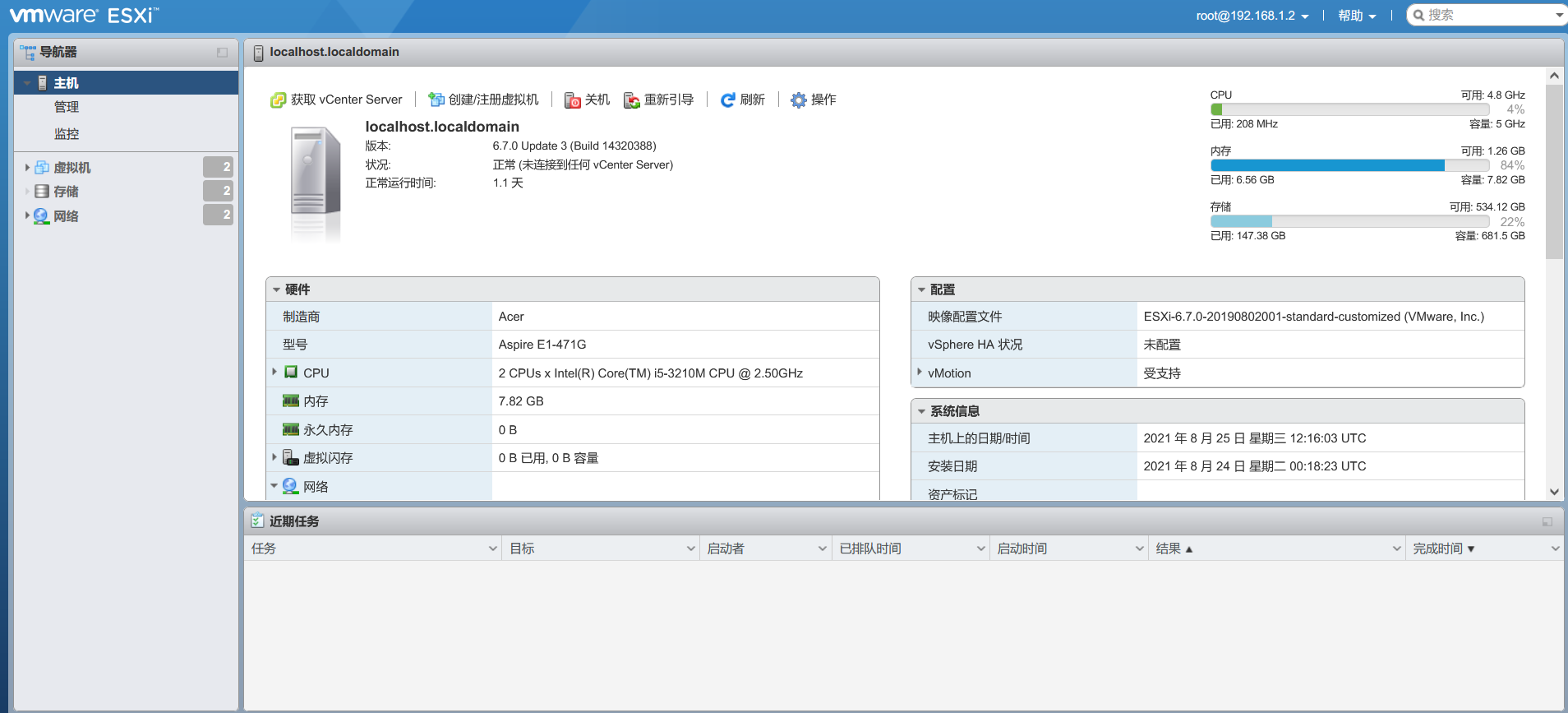Click the search magnifier icon

[1418, 15]
